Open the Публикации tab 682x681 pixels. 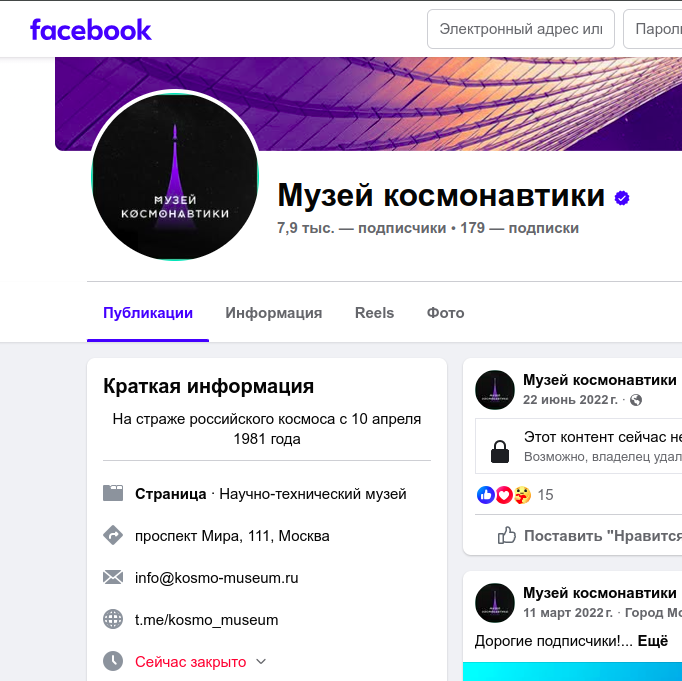point(148,313)
